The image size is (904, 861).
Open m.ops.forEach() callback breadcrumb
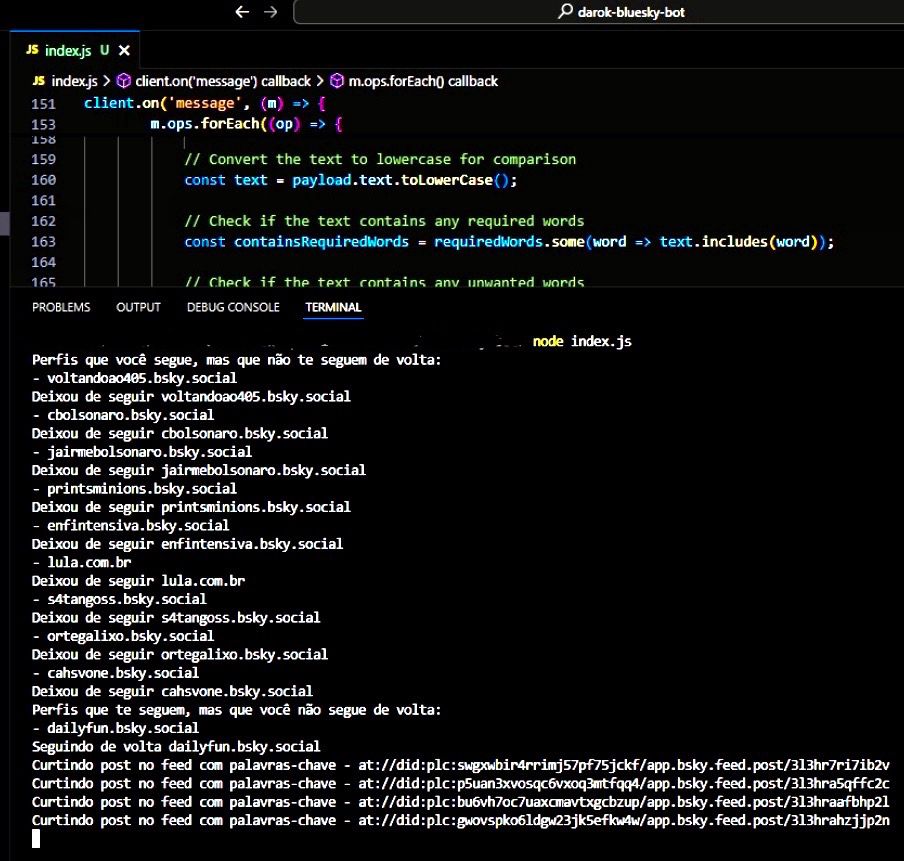click(423, 81)
